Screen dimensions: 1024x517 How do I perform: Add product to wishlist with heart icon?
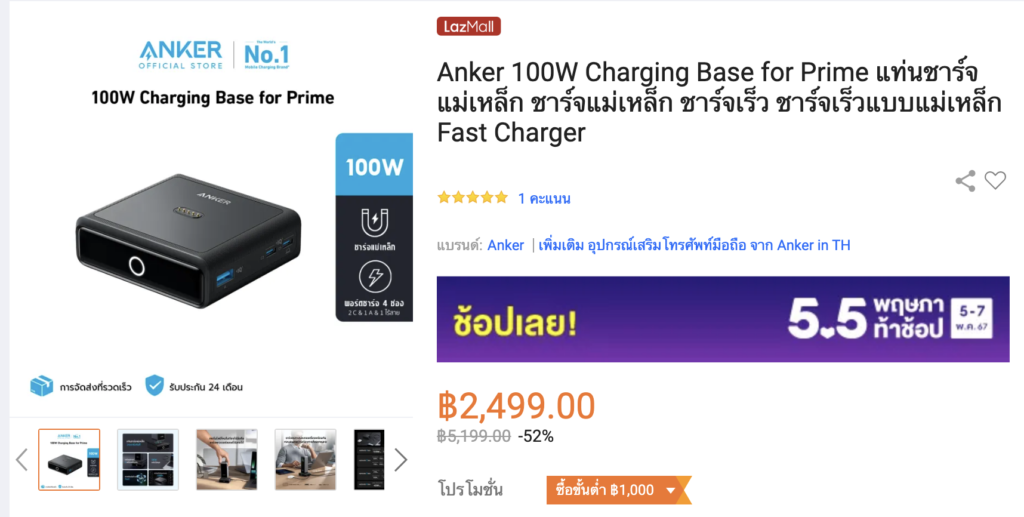coord(995,180)
